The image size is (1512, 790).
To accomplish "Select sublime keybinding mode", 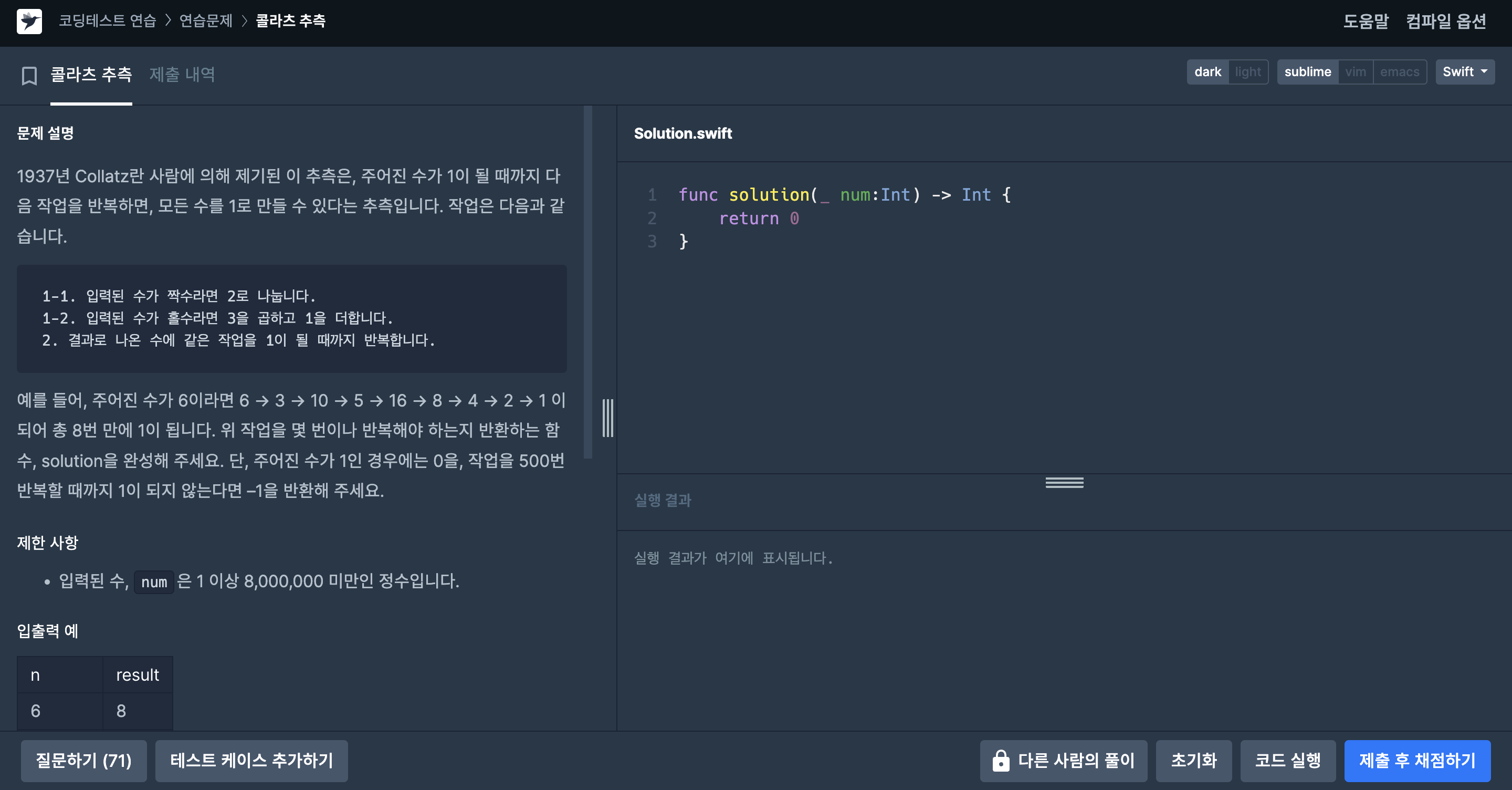I will (x=1307, y=71).
